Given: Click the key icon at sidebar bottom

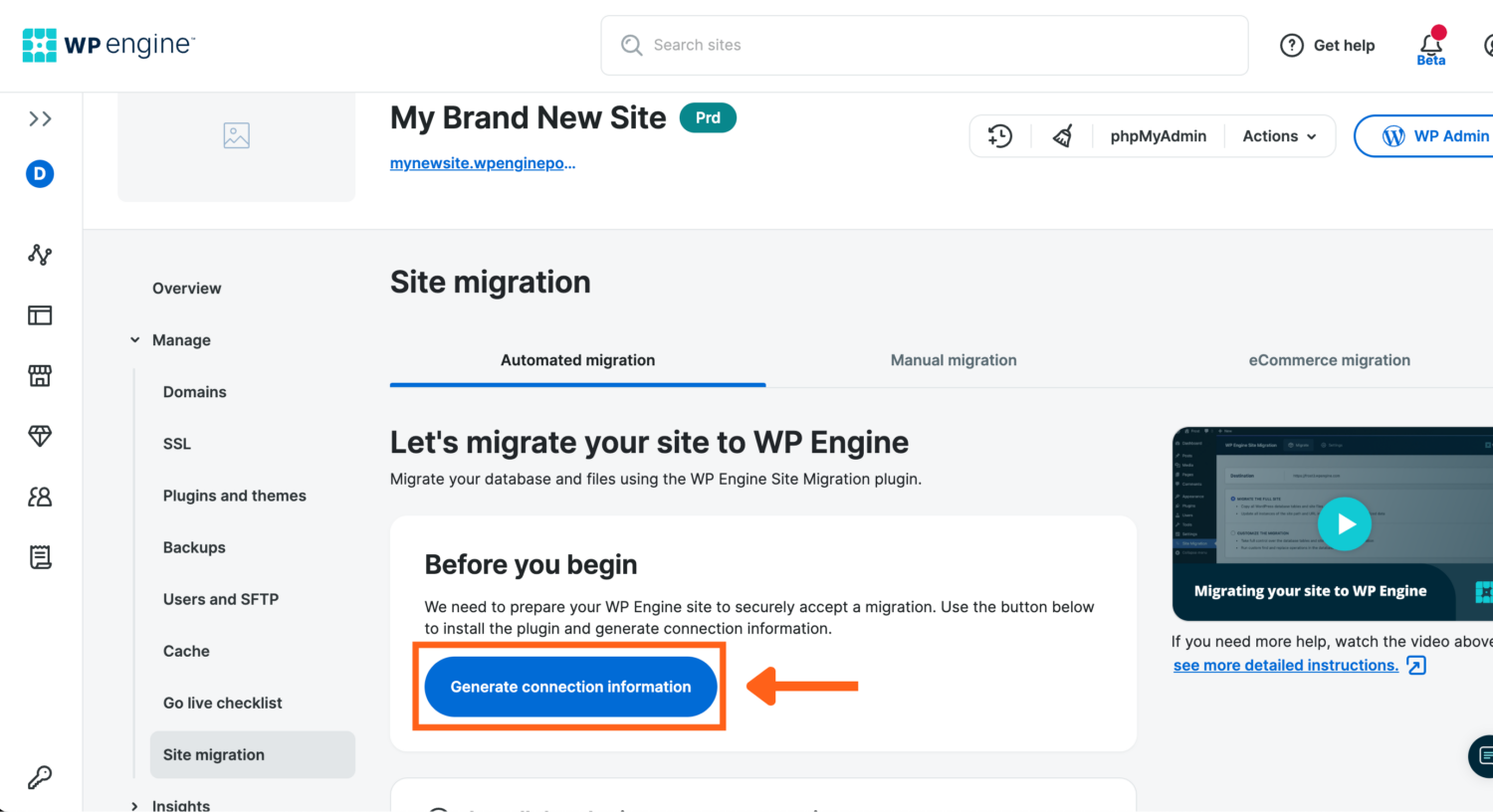Looking at the screenshot, I should click(x=40, y=776).
